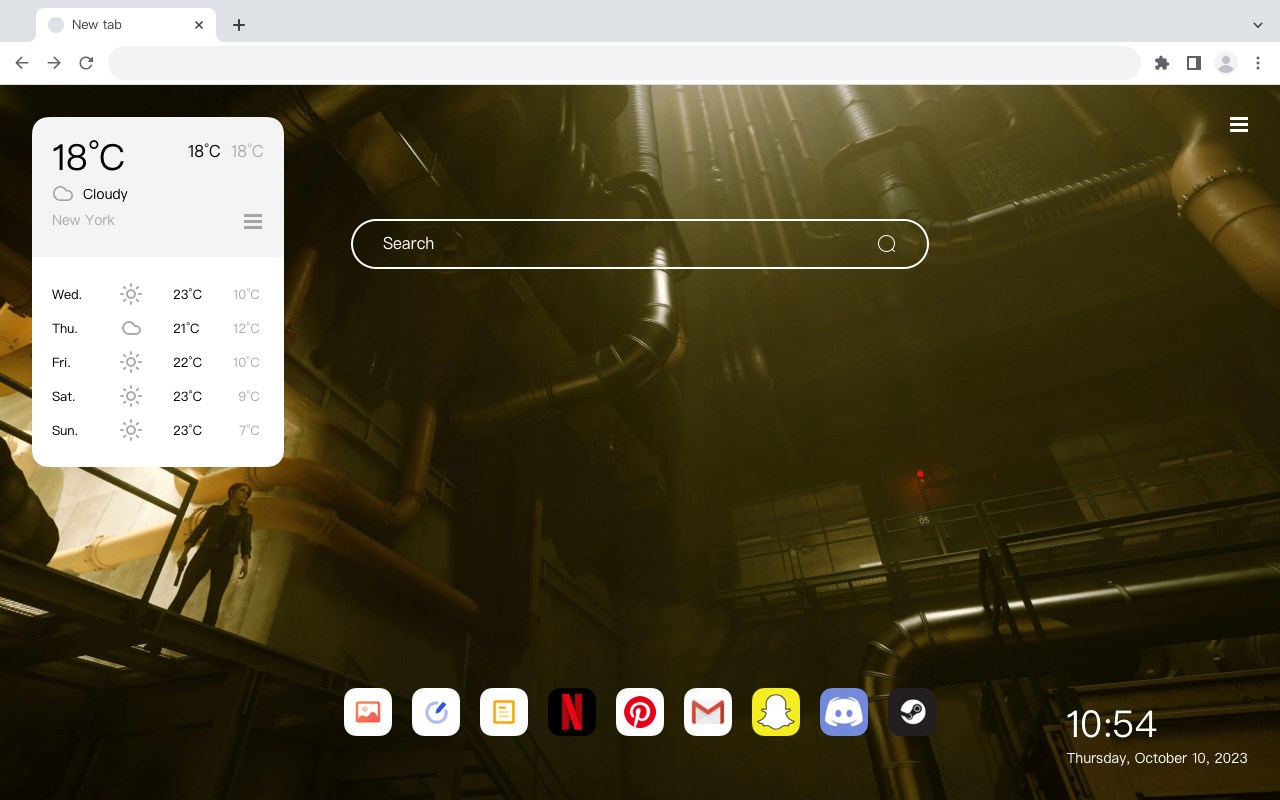The height and width of the screenshot is (800, 1280).
Task: Open the Chrome profile avatar
Action: tap(1226, 63)
